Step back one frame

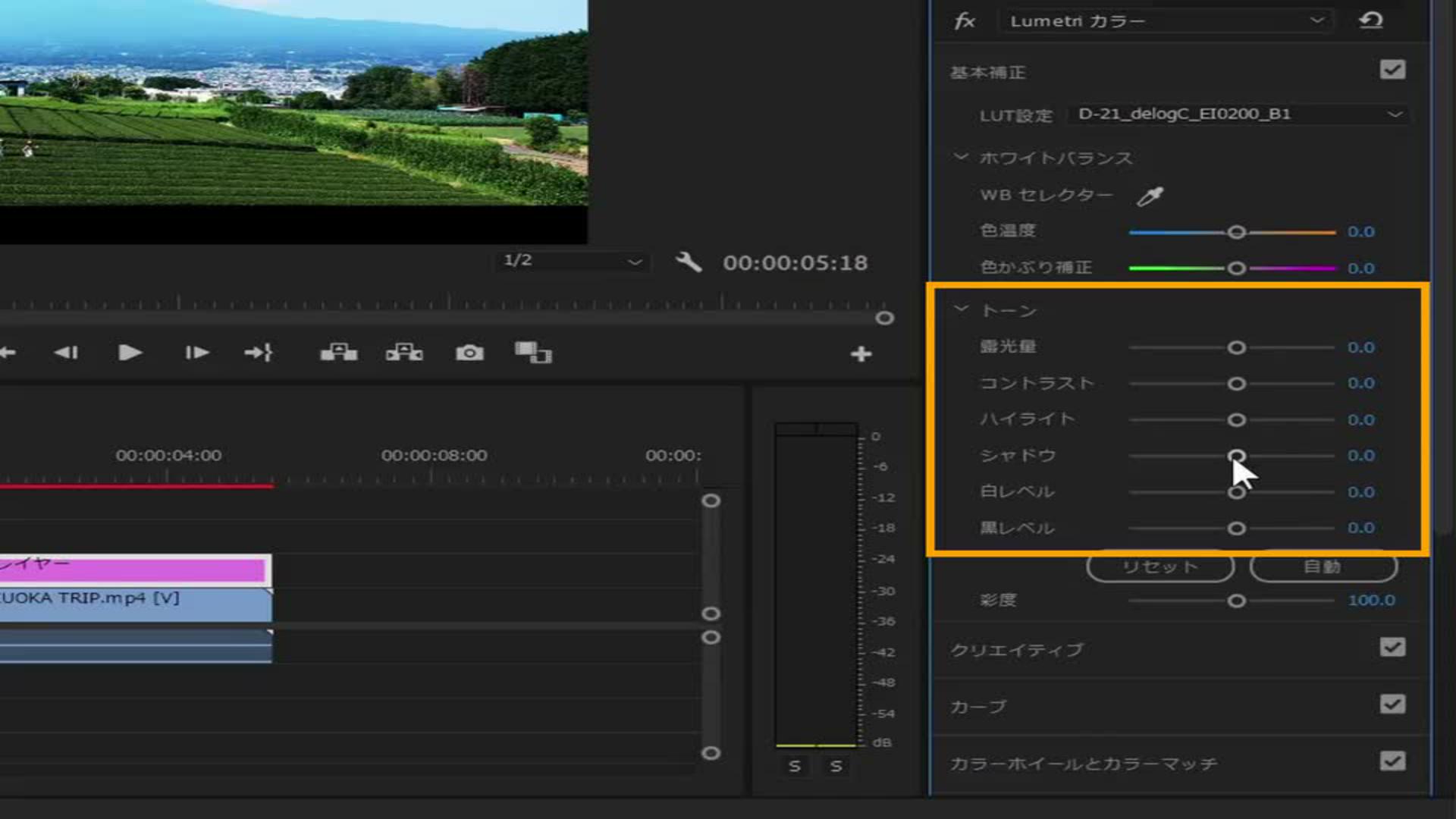(66, 353)
